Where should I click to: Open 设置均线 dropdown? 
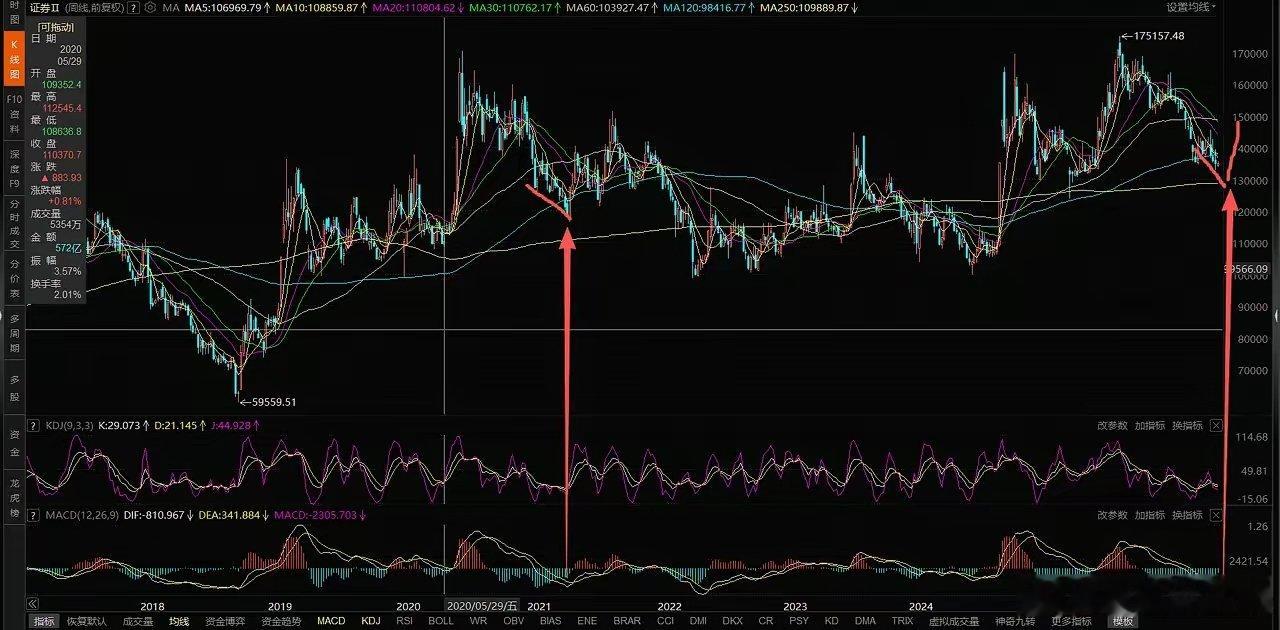[1189, 7]
